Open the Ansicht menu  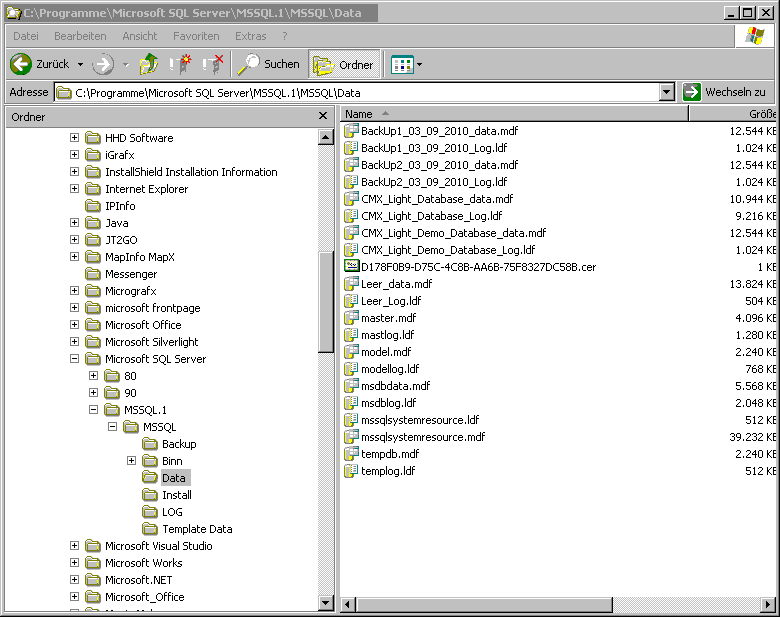(x=139, y=36)
